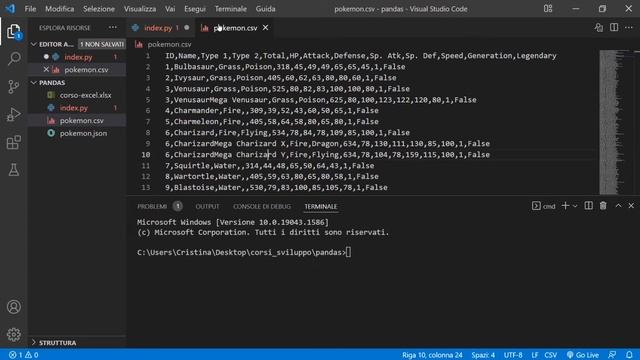Open the Esegui menu
Image resolution: width=640 pixels, height=360 pixels.
[195, 9]
